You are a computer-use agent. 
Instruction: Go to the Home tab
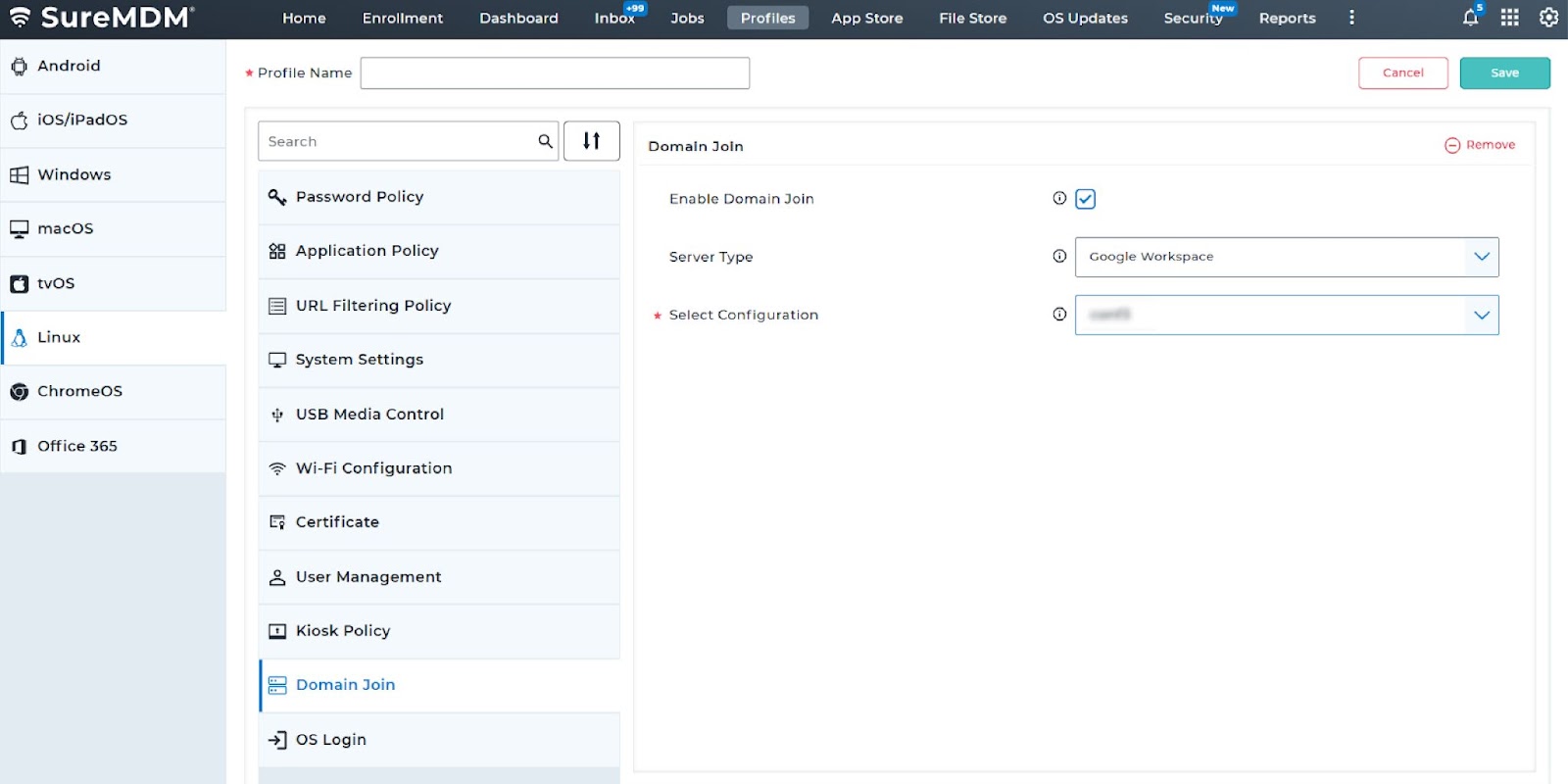click(304, 18)
